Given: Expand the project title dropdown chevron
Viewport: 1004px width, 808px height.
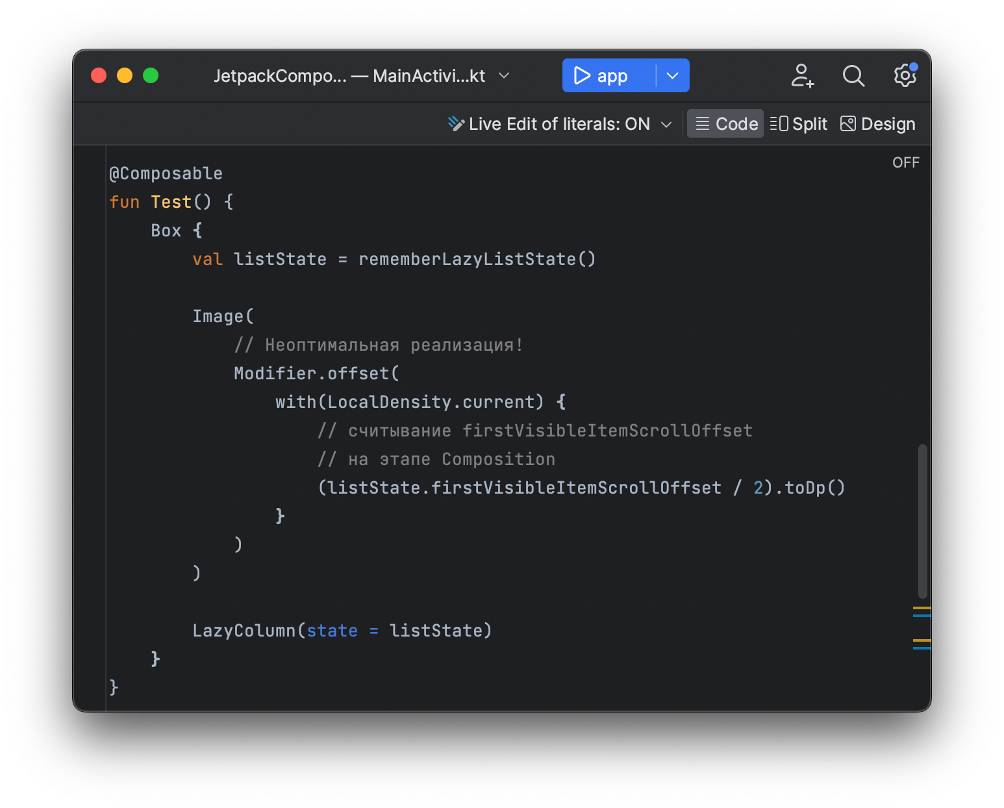Looking at the screenshot, I should [504, 76].
